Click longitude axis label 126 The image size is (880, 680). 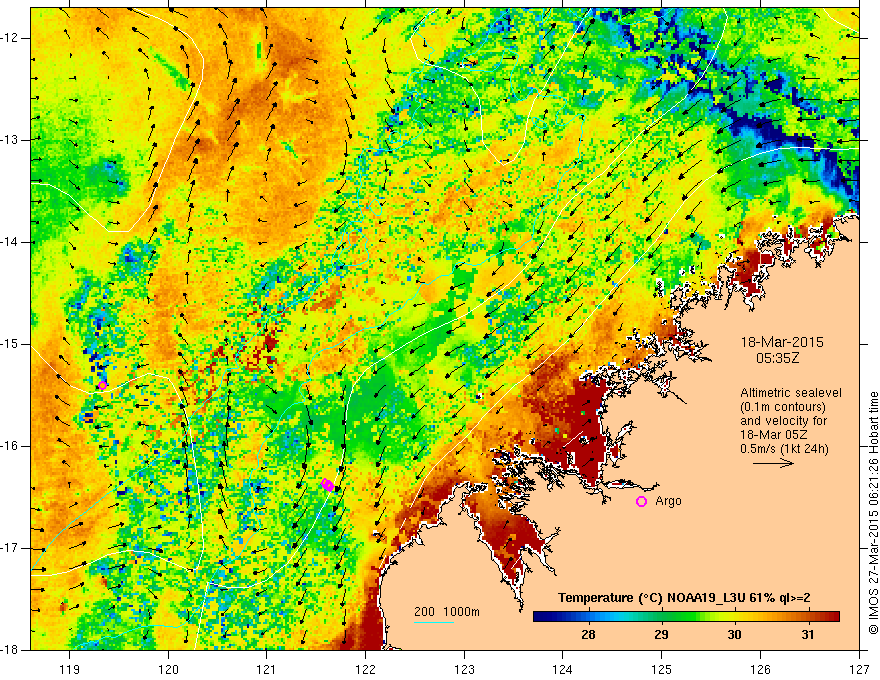(760, 669)
